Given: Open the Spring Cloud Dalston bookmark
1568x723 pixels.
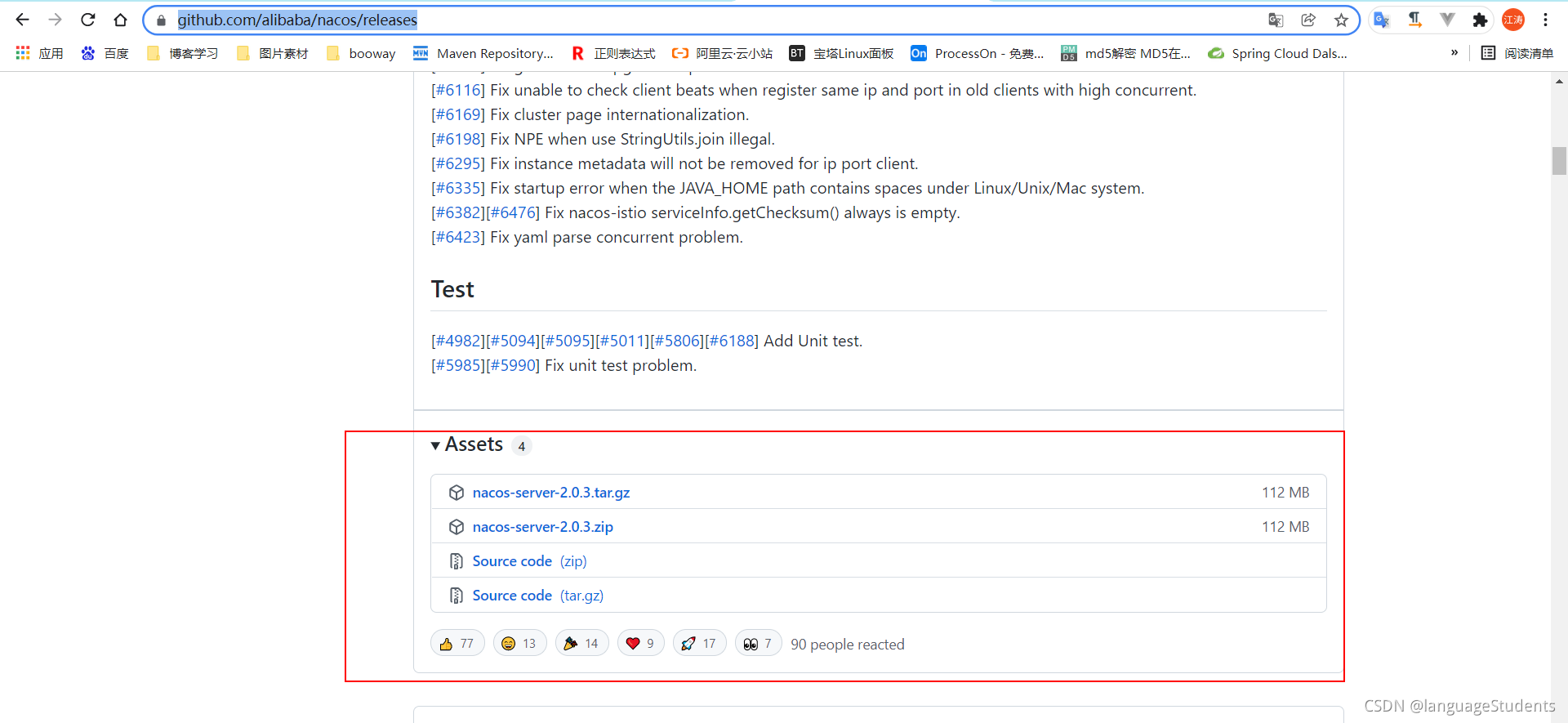Looking at the screenshot, I should point(1277,53).
